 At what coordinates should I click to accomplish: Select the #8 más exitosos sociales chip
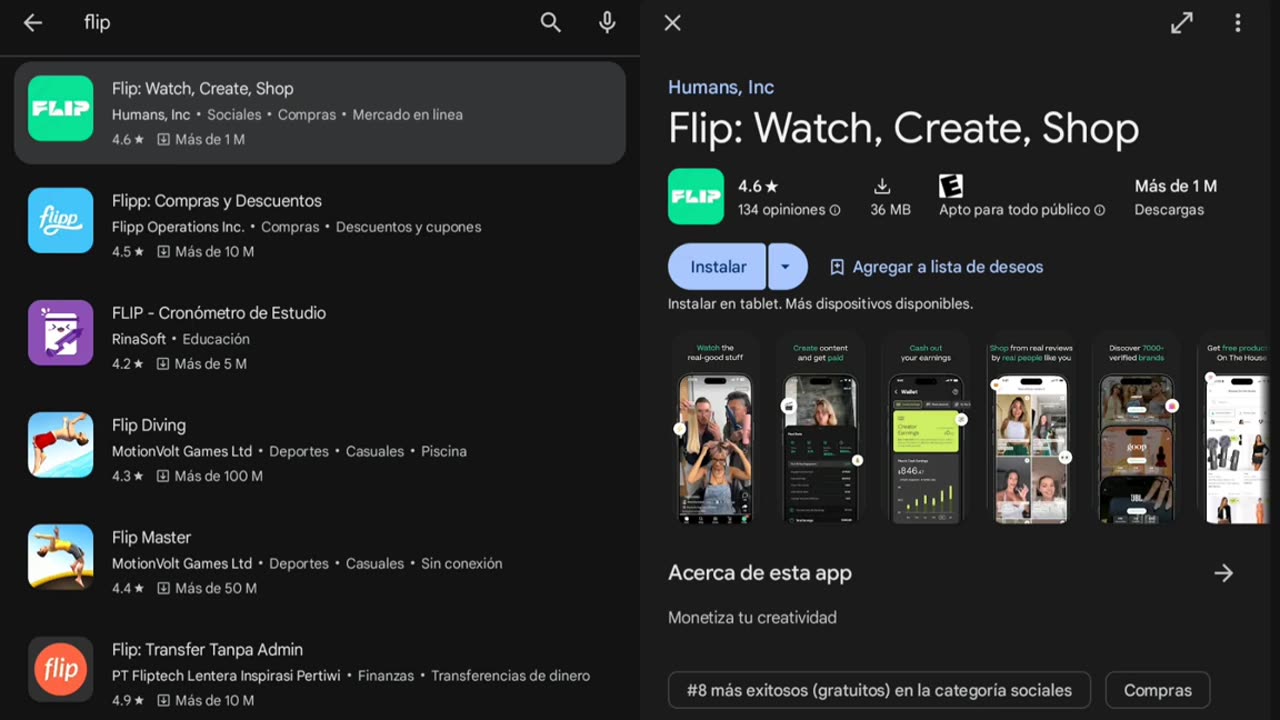(x=879, y=690)
